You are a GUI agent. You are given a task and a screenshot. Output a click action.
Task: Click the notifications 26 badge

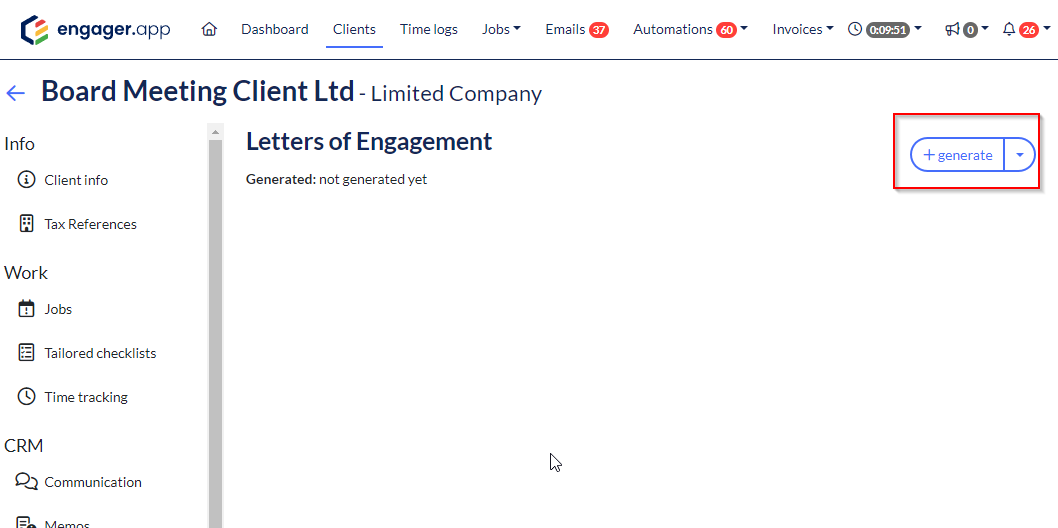click(1028, 30)
